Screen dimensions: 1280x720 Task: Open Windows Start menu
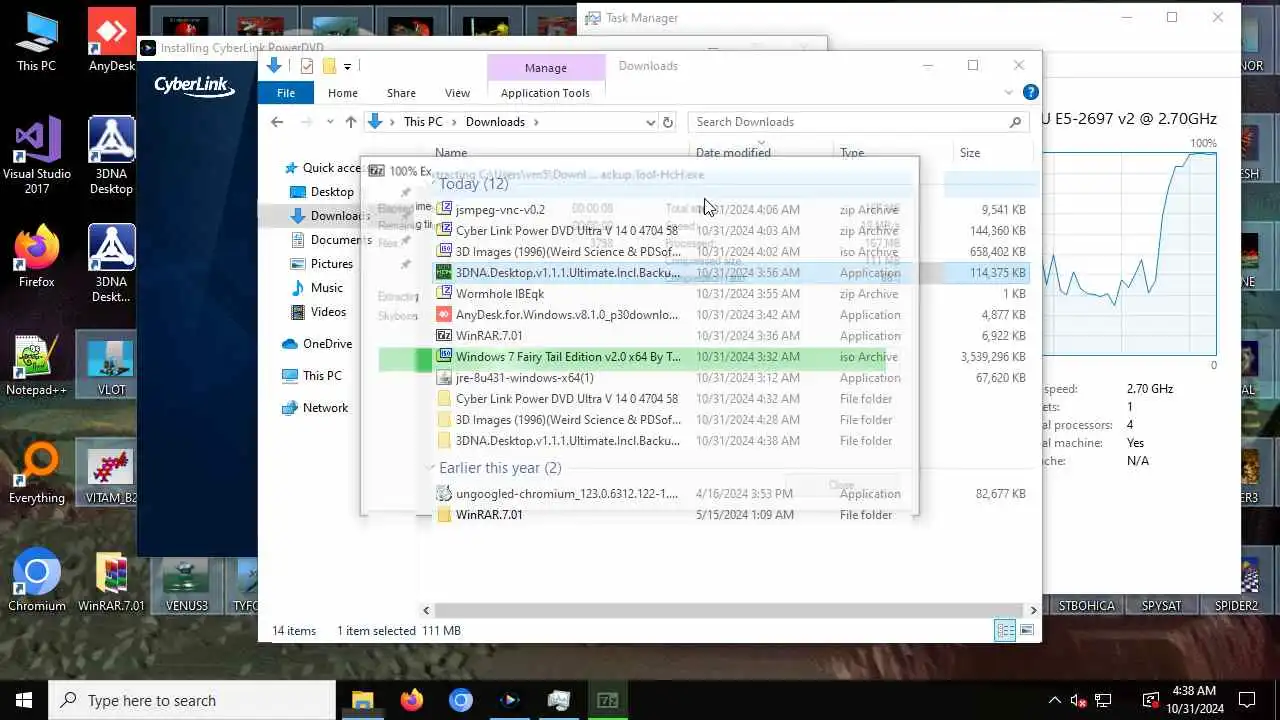pos(24,700)
